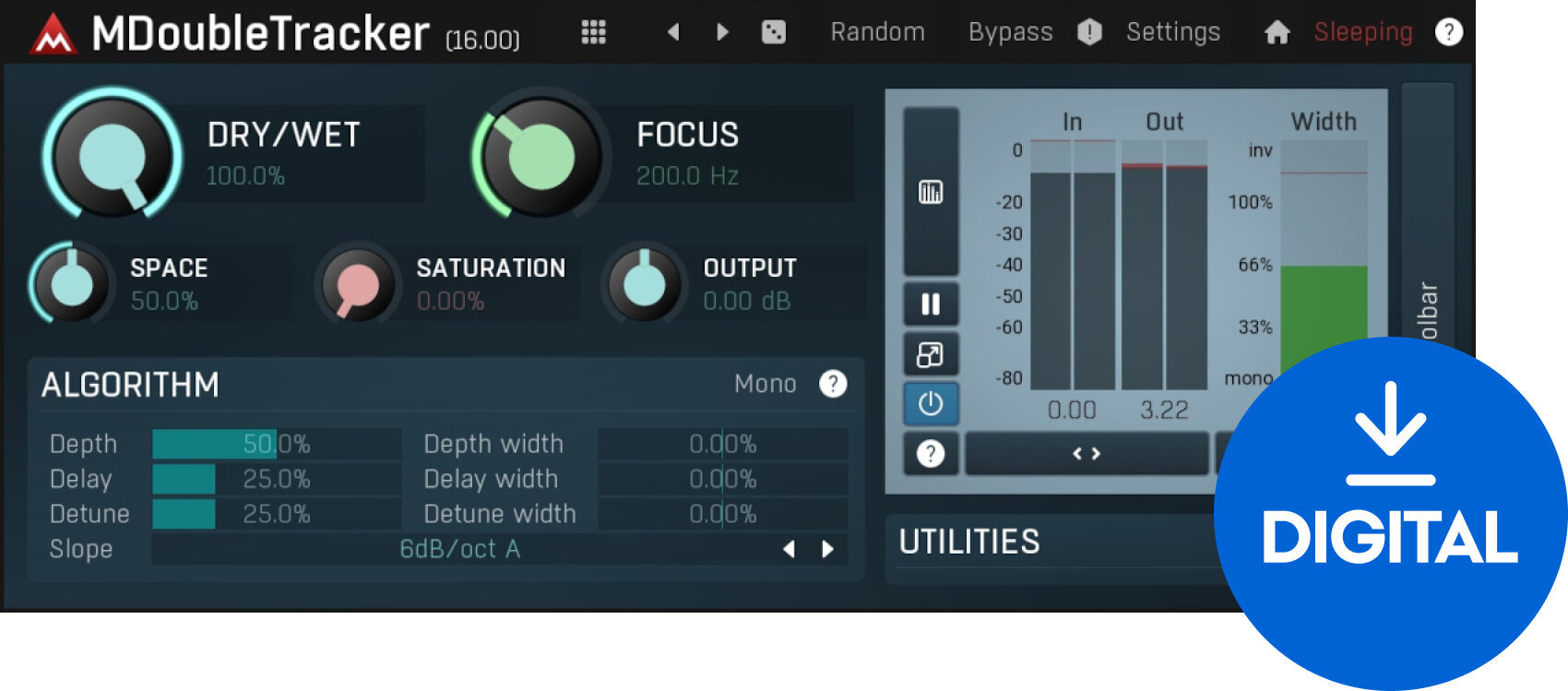The height and width of the screenshot is (691, 1568).
Task: Go to next preset arrow
Action: 722,32
